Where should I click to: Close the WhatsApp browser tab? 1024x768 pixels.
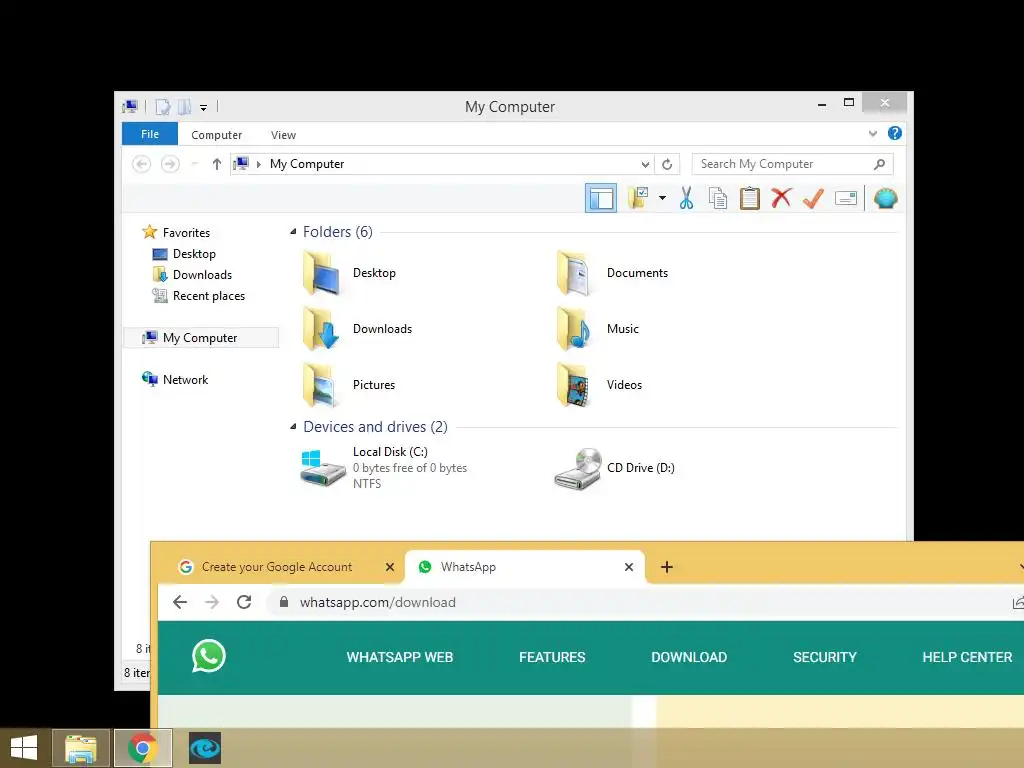tap(629, 567)
